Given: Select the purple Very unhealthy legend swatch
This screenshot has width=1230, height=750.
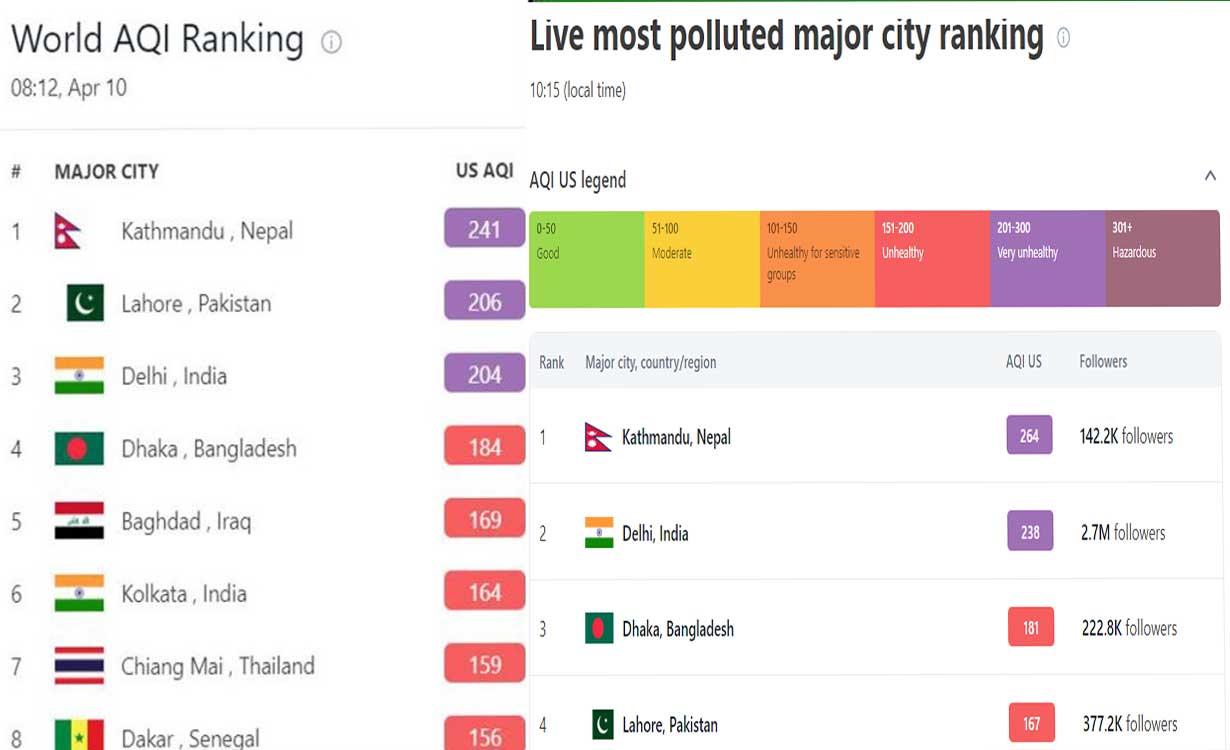Looking at the screenshot, I should pyautogui.click(x=1047, y=259).
